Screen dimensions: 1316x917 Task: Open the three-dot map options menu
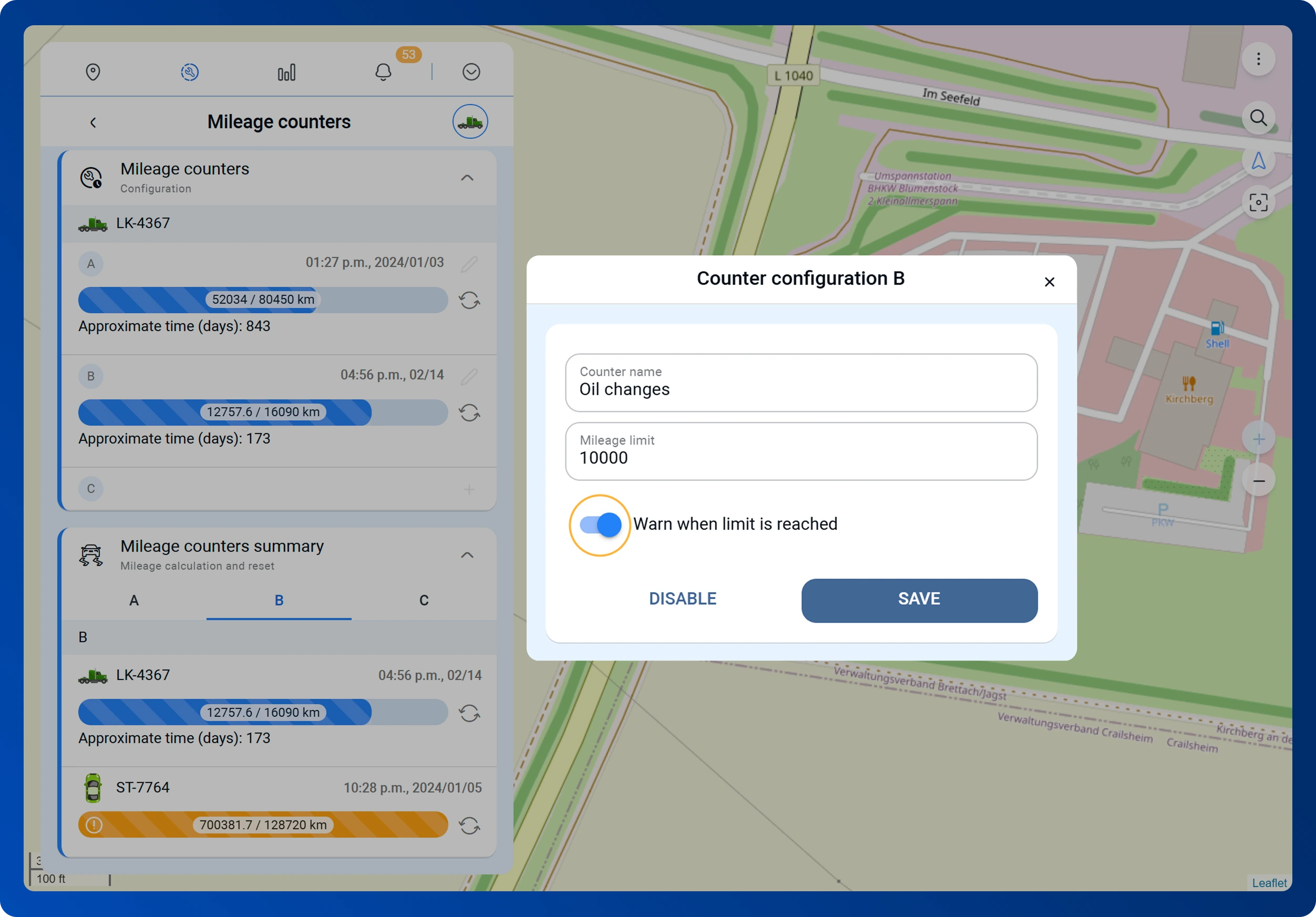tap(1258, 59)
